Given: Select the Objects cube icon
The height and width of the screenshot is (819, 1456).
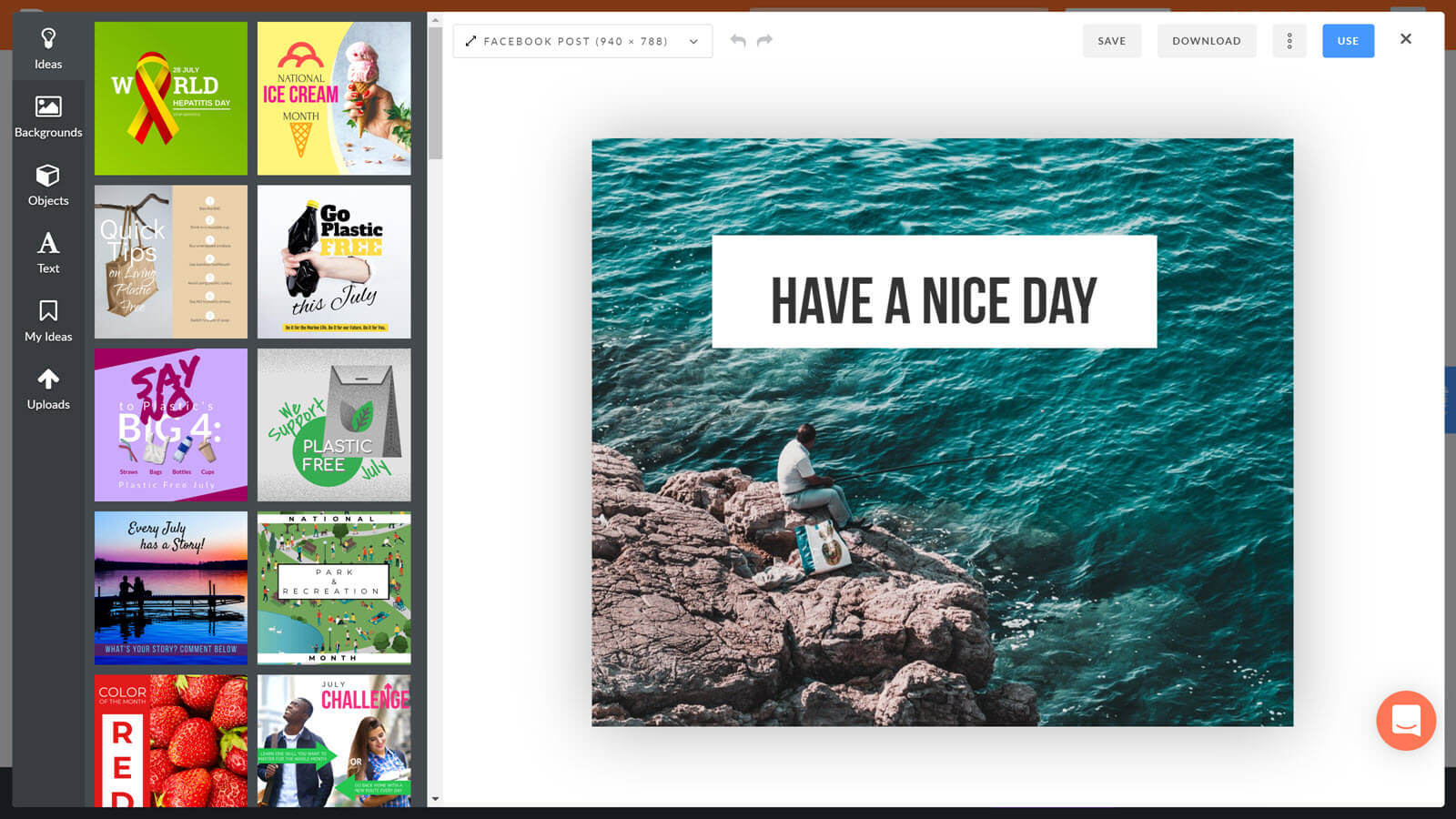Looking at the screenshot, I should (48, 185).
